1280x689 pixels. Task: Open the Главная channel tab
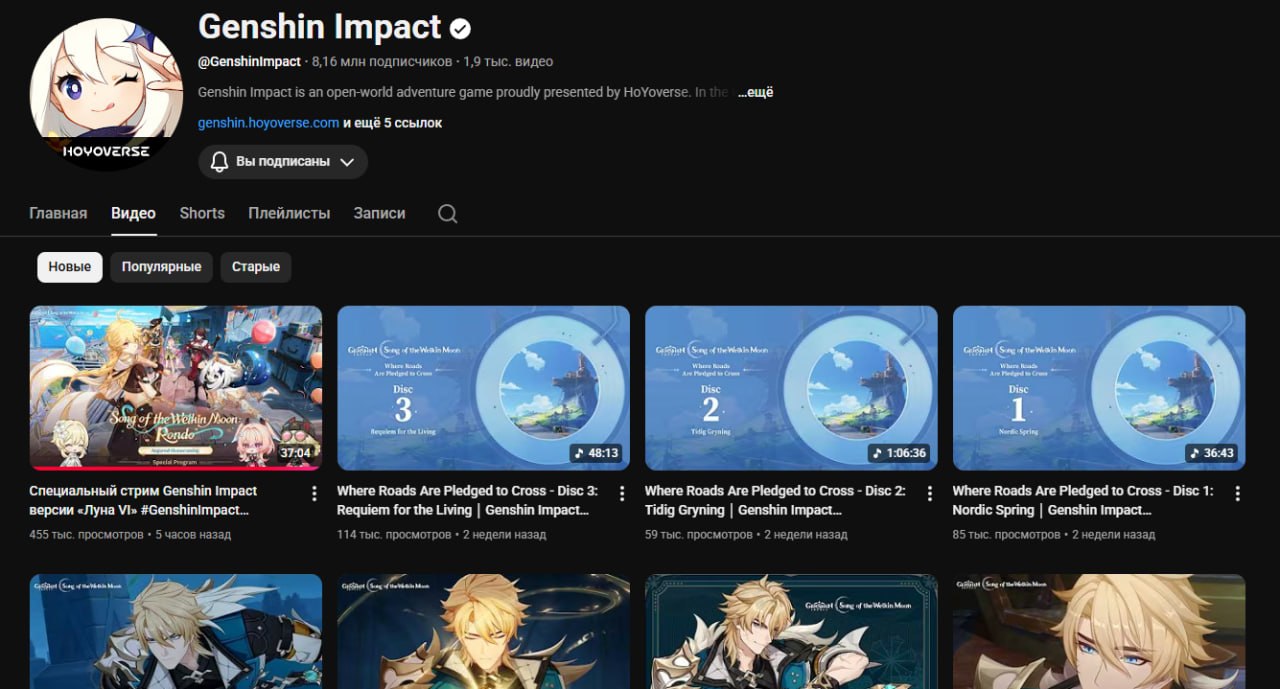pos(58,213)
